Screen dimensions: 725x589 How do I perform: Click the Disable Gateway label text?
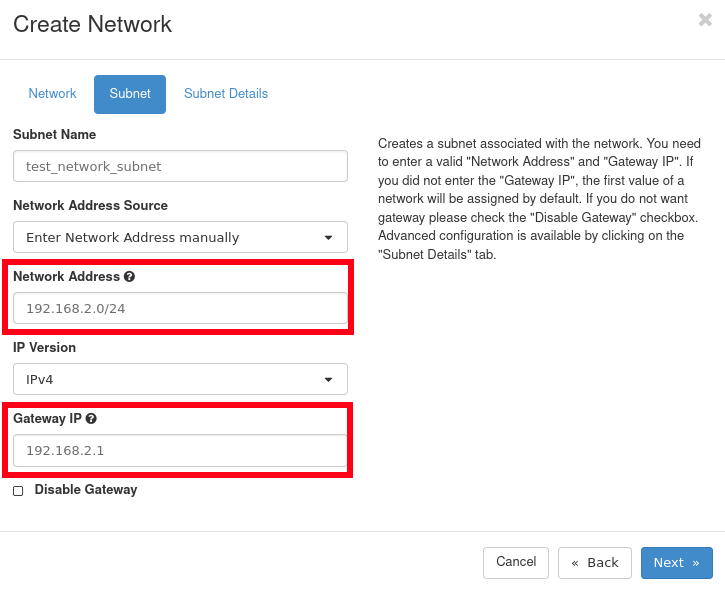tap(86, 490)
